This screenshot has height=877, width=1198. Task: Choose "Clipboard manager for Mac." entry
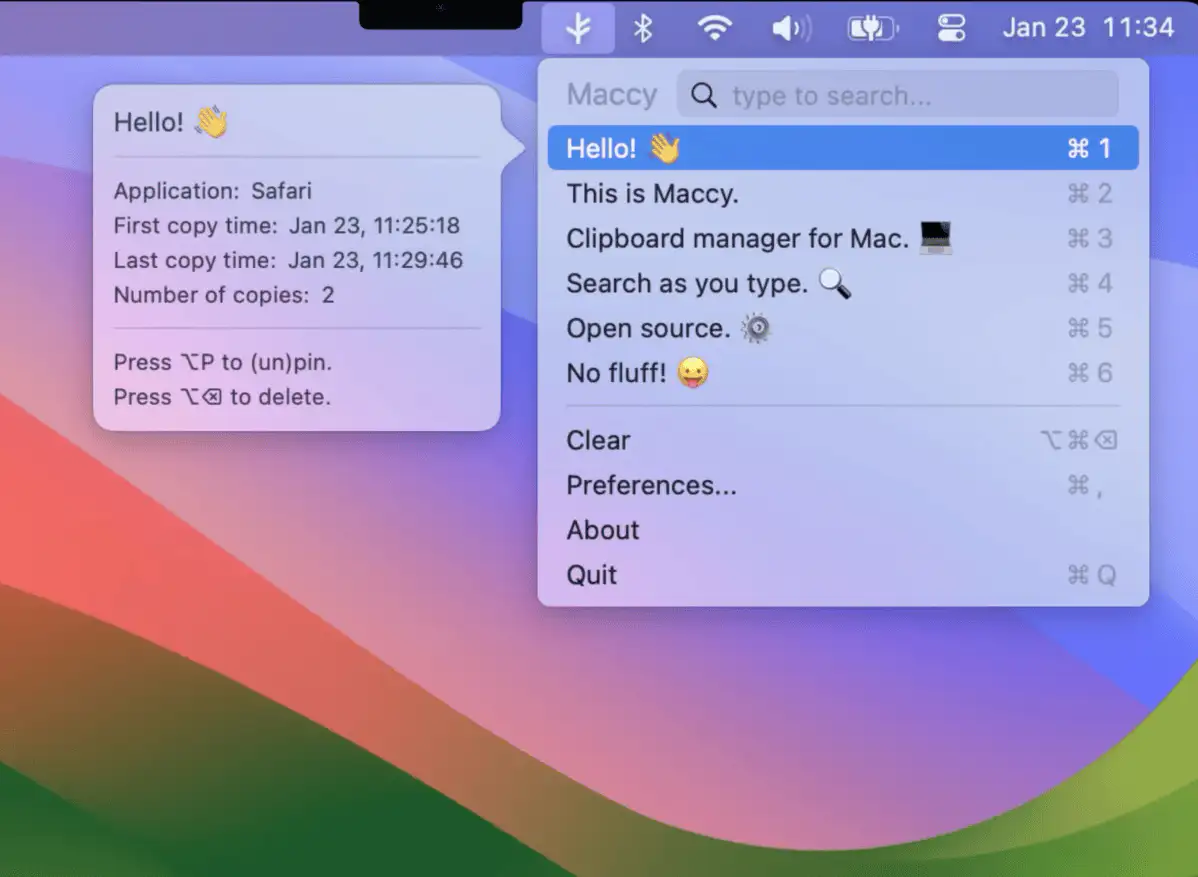842,239
